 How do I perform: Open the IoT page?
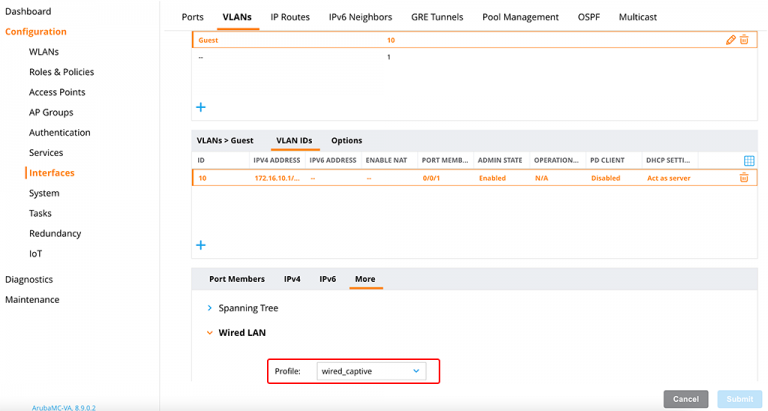click(36, 254)
